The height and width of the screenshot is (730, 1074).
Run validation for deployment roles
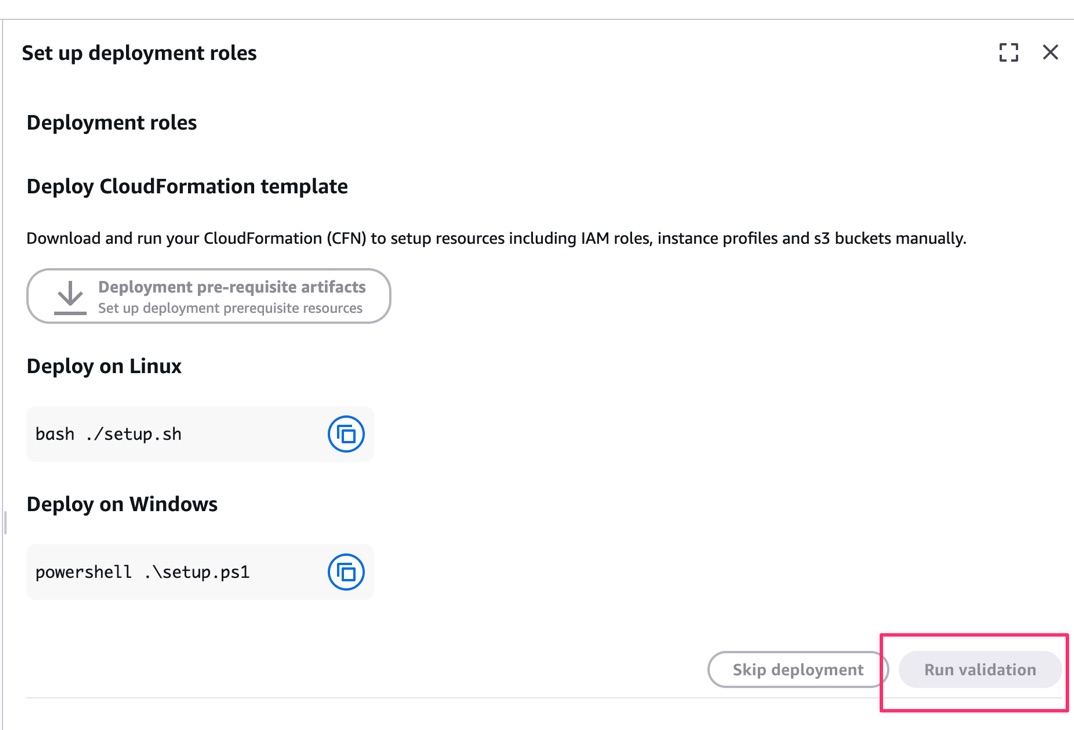pyautogui.click(x=979, y=670)
